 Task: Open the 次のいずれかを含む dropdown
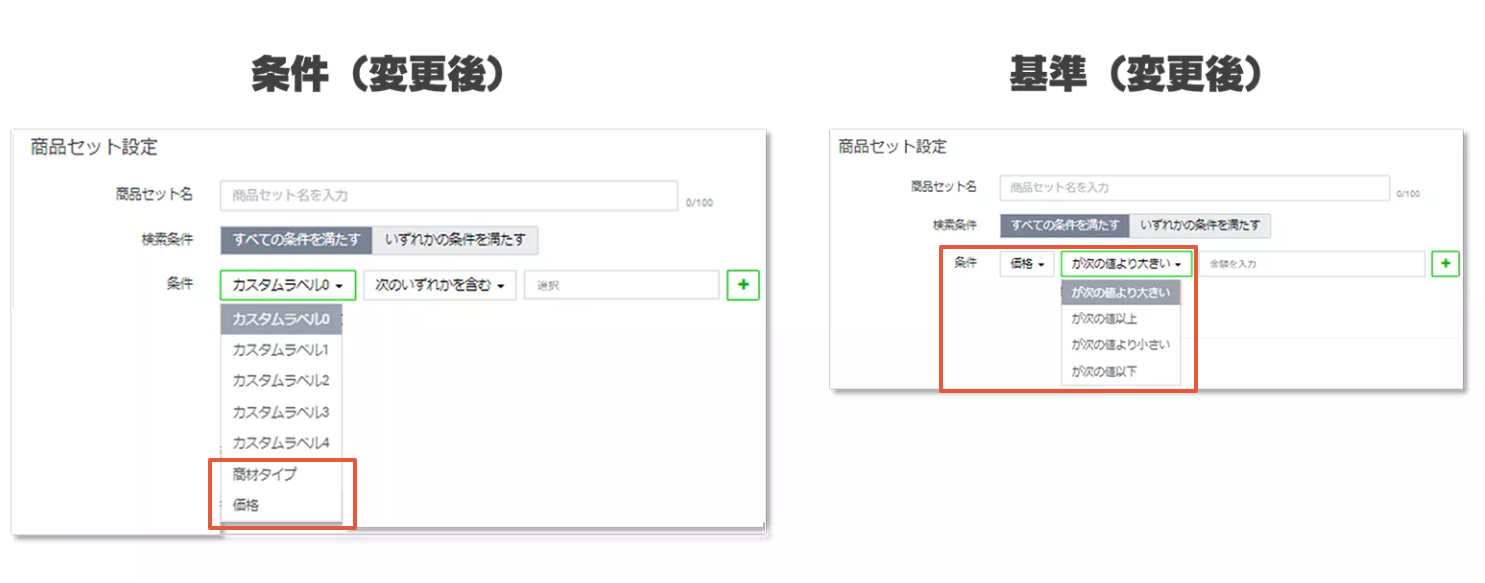click(x=439, y=286)
